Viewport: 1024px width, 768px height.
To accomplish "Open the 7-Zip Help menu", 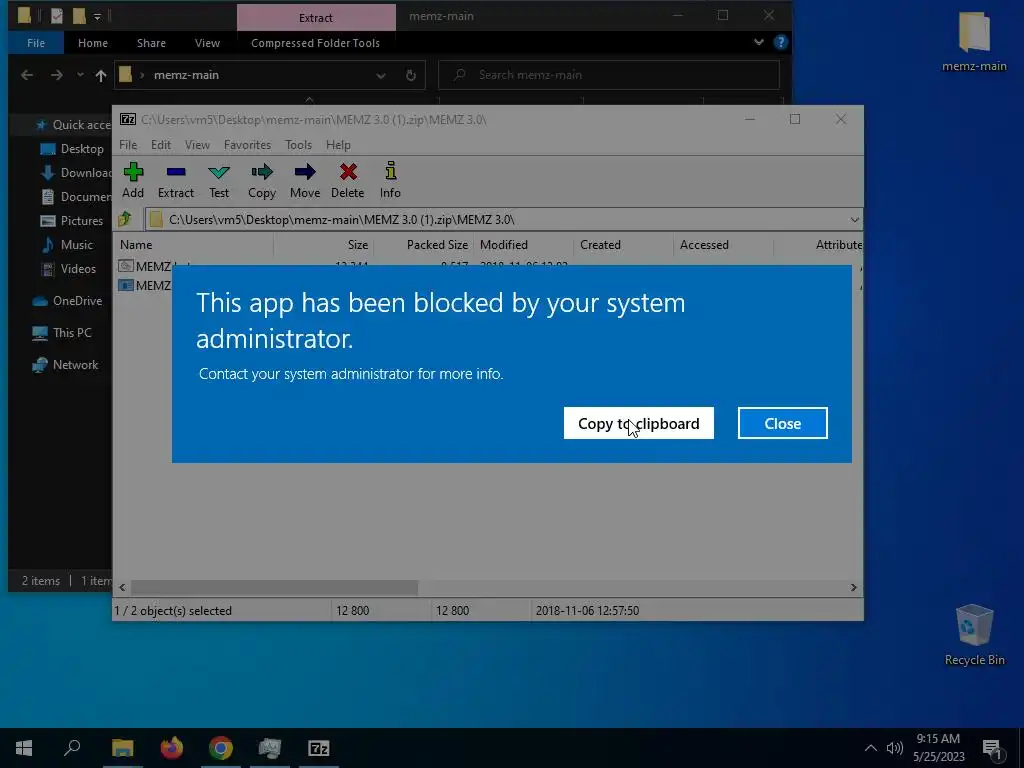I will pyautogui.click(x=338, y=145).
